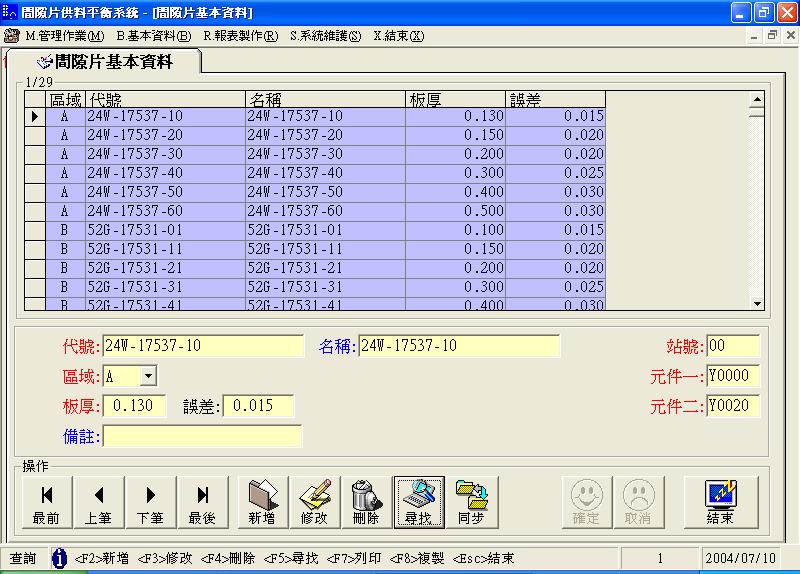Click 代號 cell 52G-17531-21
This screenshot has width=800, height=574.
coord(165,268)
